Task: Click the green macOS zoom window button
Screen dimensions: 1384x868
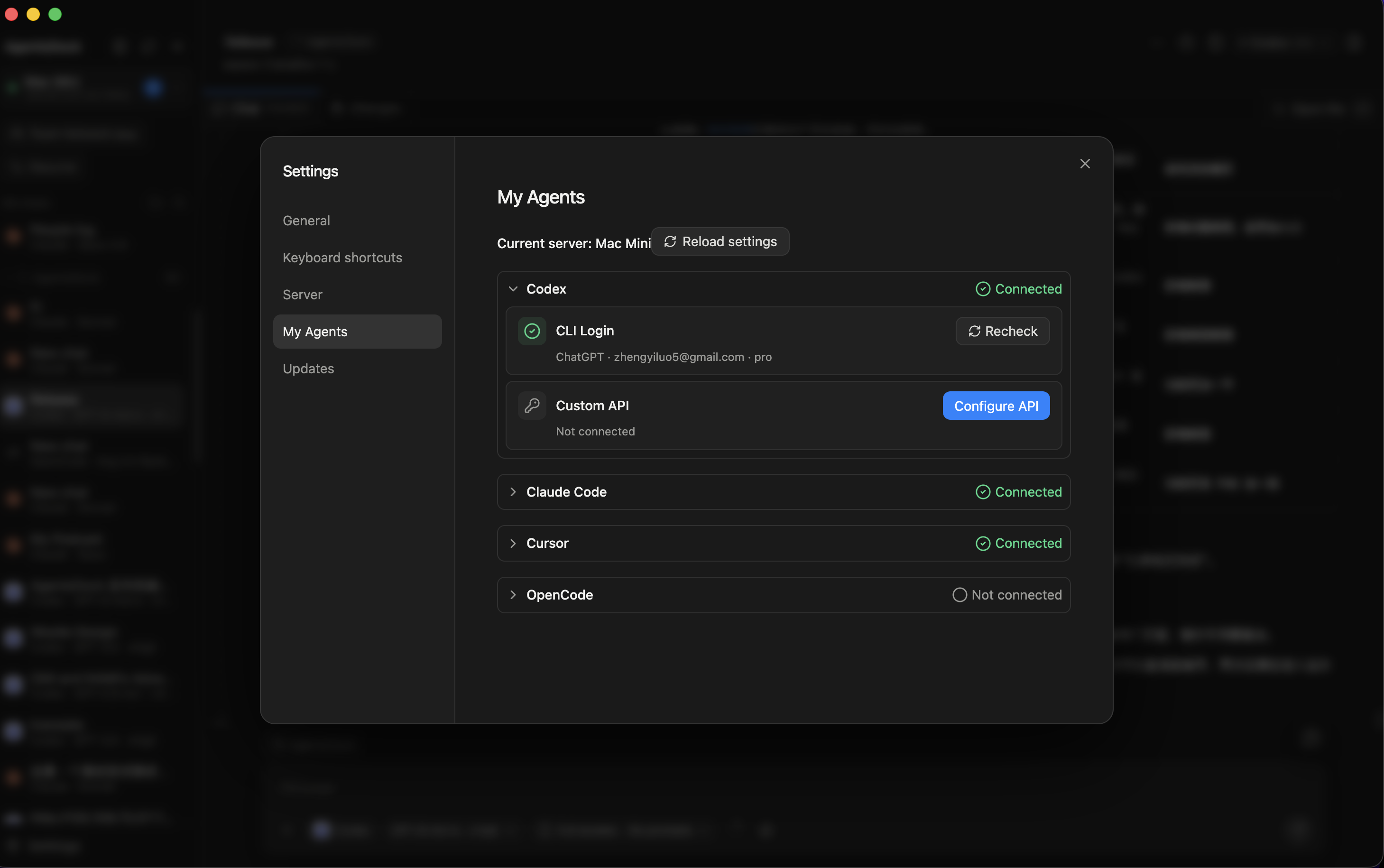Action: (55, 14)
